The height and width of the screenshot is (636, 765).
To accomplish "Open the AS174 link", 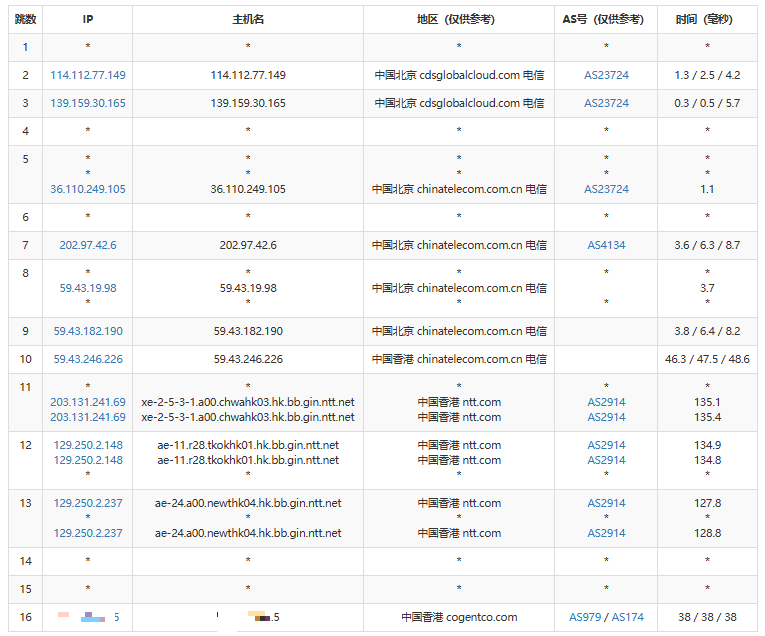I will 628,617.
